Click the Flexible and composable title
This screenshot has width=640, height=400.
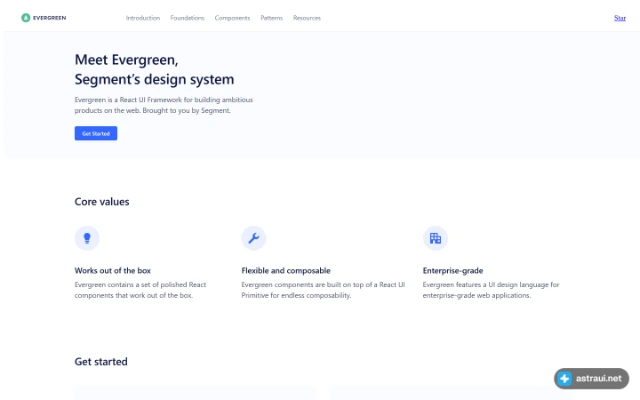pos(286,271)
